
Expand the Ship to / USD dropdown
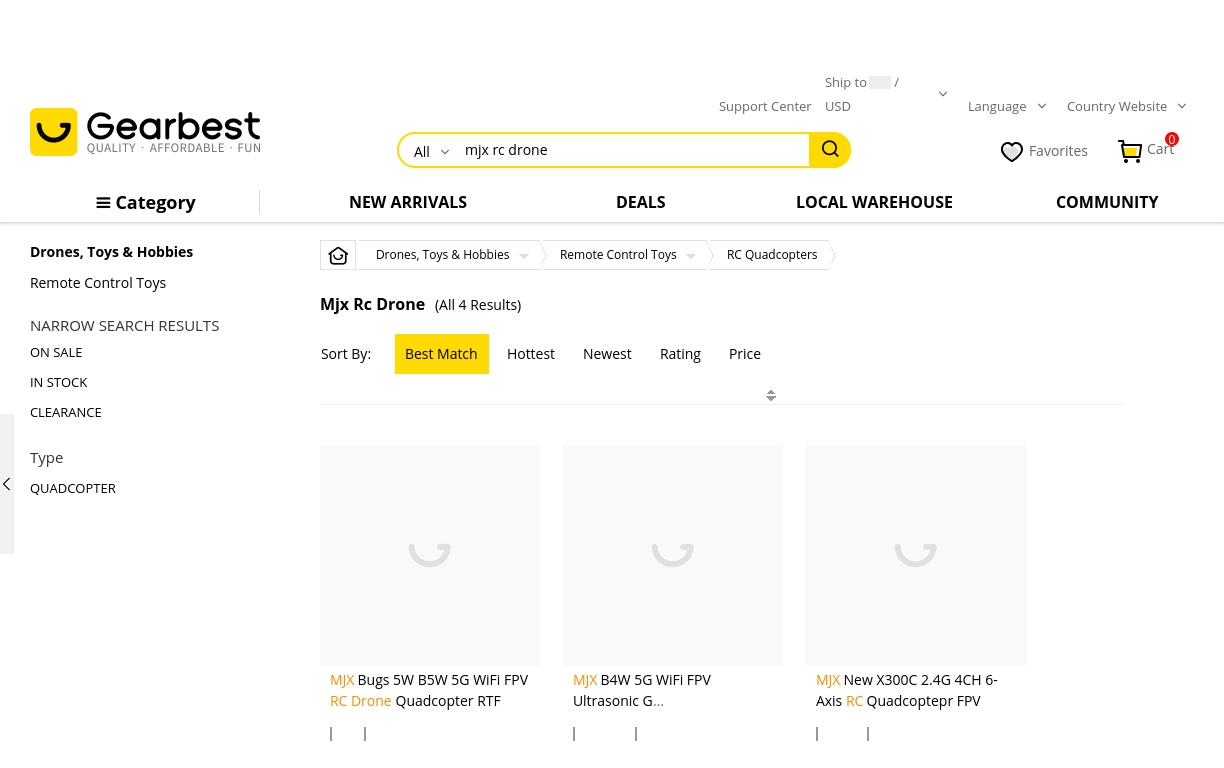pos(942,94)
